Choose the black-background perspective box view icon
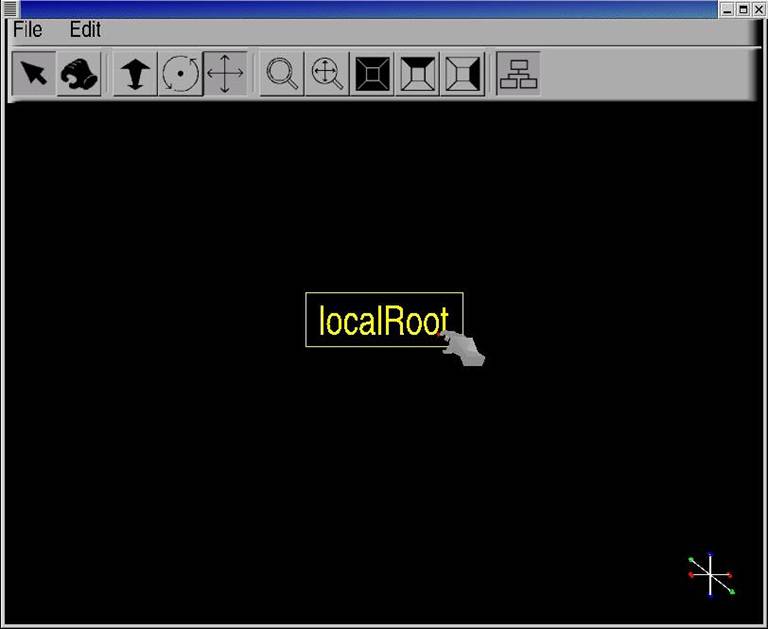Image resolution: width=768 pixels, height=629 pixels. pyautogui.click(x=372, y=73)
